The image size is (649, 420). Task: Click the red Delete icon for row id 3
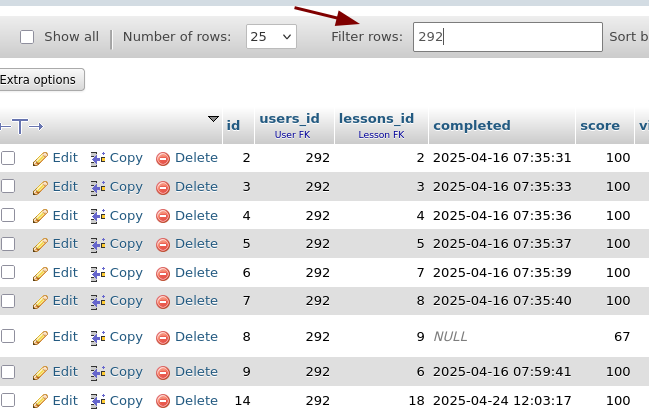(x=163, y=188)
